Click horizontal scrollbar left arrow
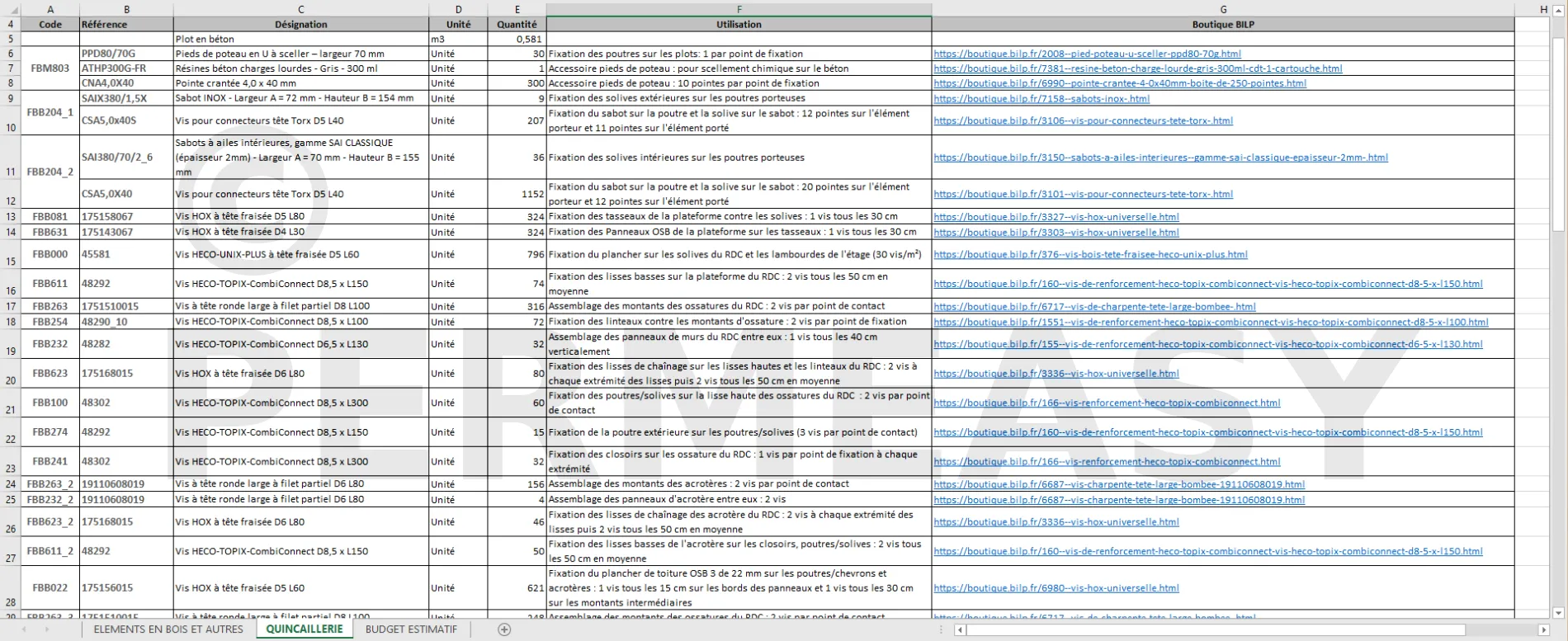The width and height of the screenshot is (1568, 641). (960, 629)
